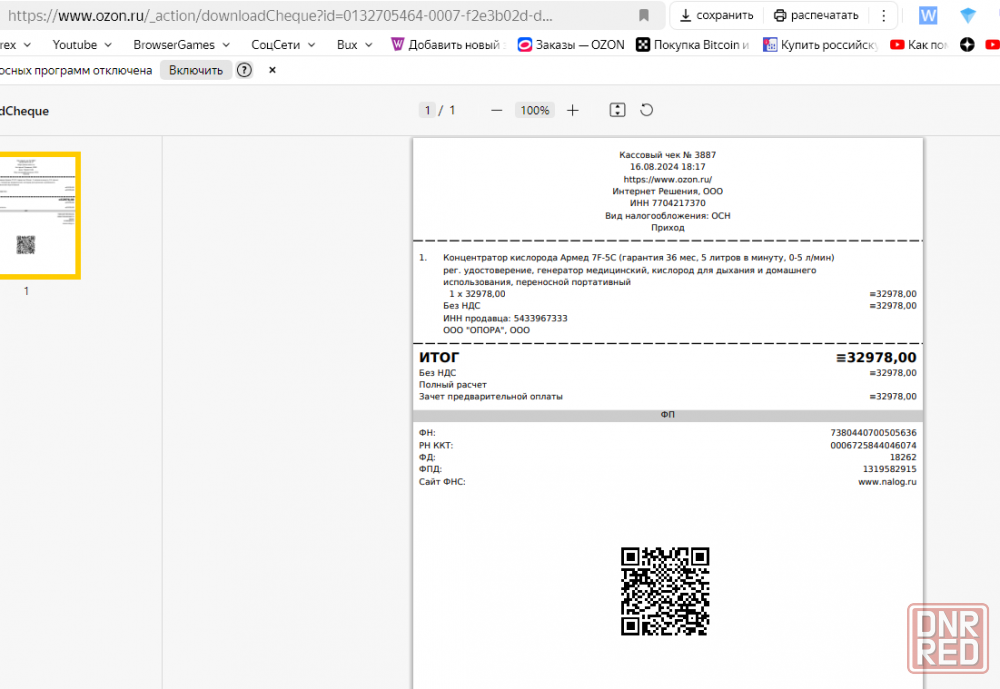The image size is (1000, 689).
Task: Click the 100% zoom level field
Action: point(534,110)
